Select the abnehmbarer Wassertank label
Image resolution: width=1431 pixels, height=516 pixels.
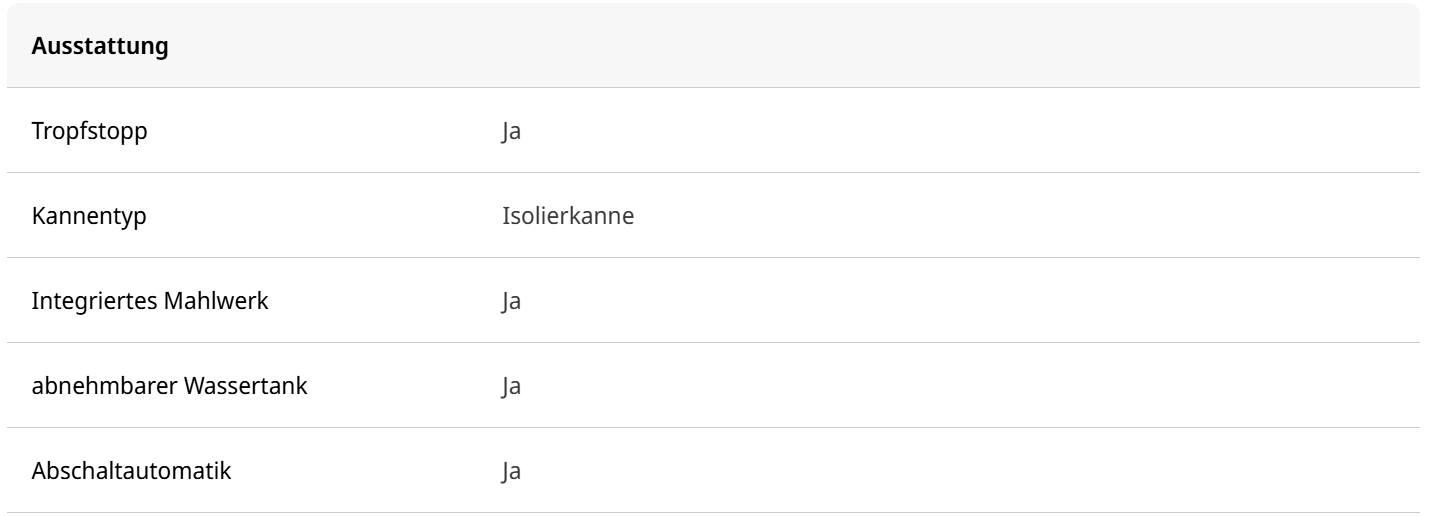point(170,385)
